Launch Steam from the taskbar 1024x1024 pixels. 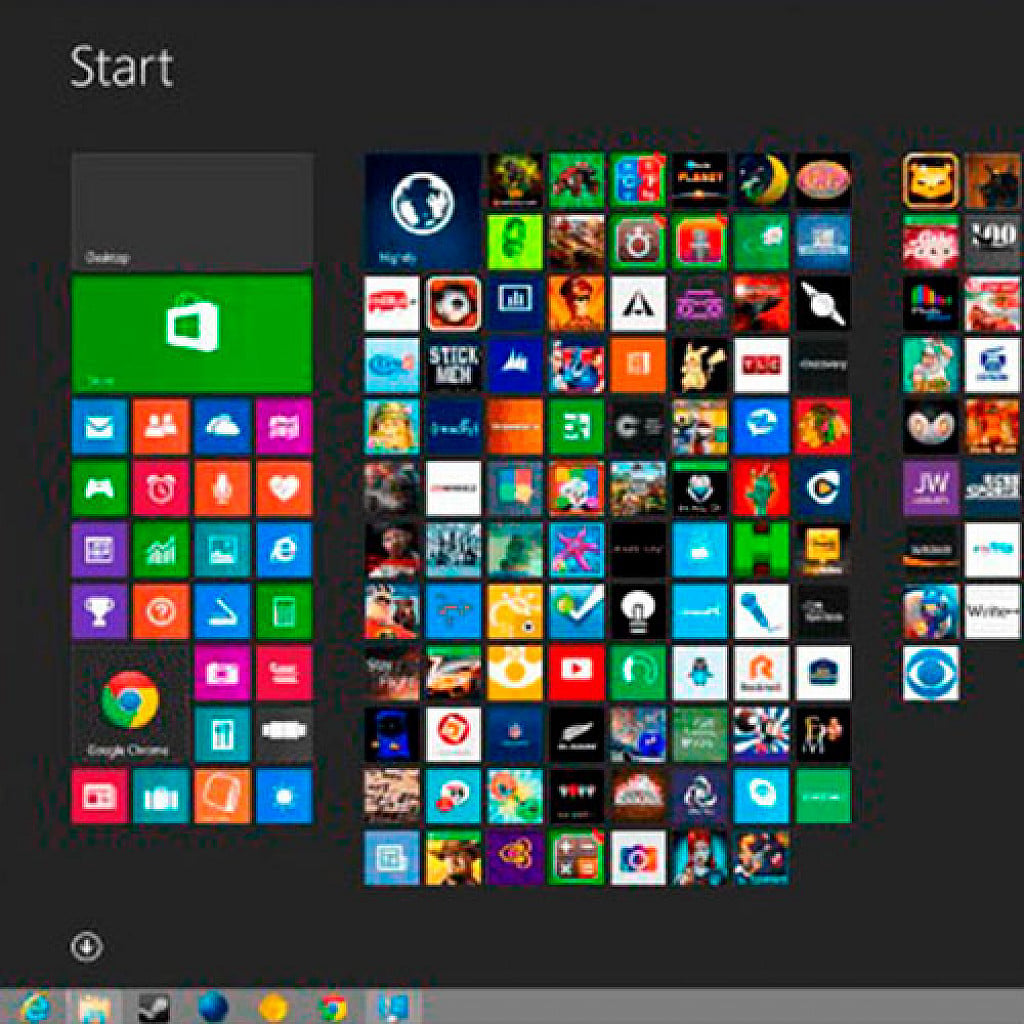tap(154, 1006)
